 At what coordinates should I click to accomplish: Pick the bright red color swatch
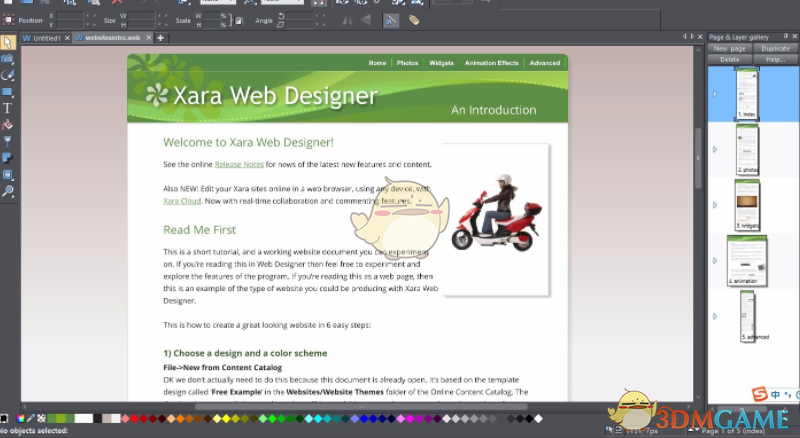135,419
